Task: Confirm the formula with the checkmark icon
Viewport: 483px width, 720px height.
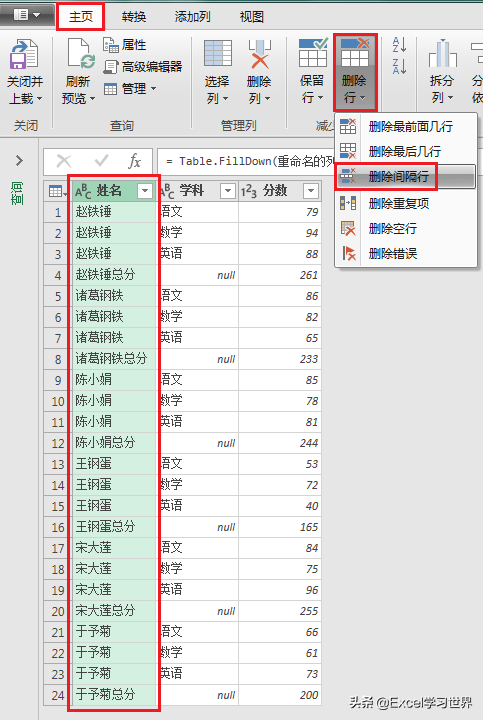Action: pos(101,161)
